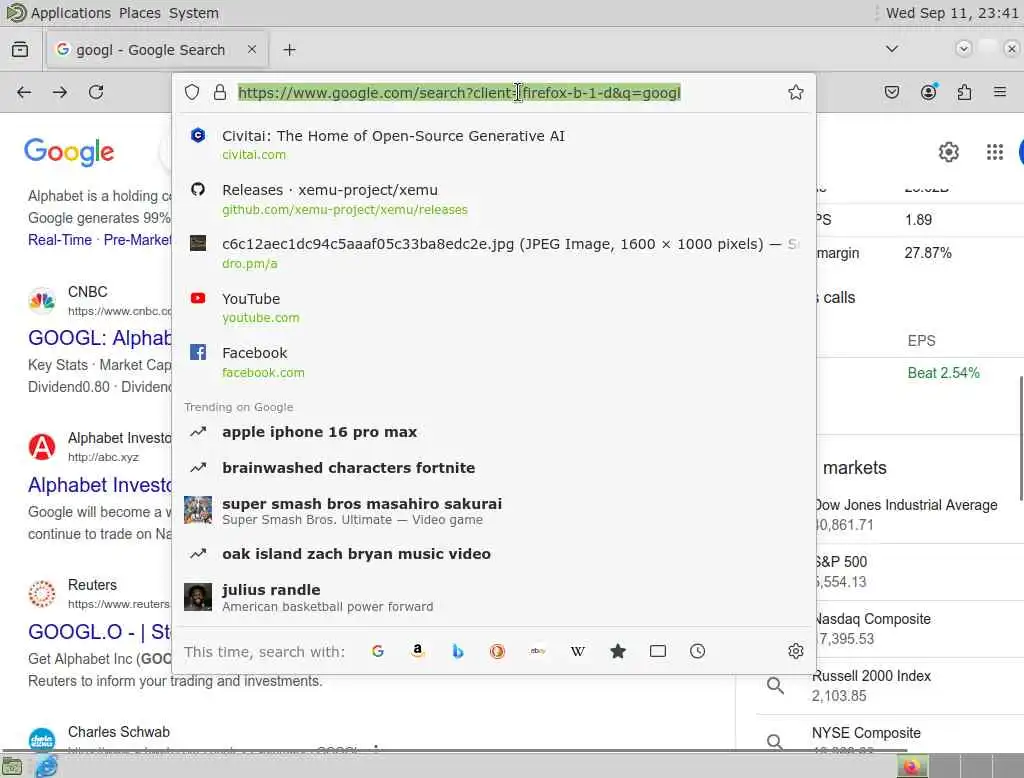Bookmark this page with the star
Image resolution: width=1024 pixels, height=778 pixels.
pos(795,92)
